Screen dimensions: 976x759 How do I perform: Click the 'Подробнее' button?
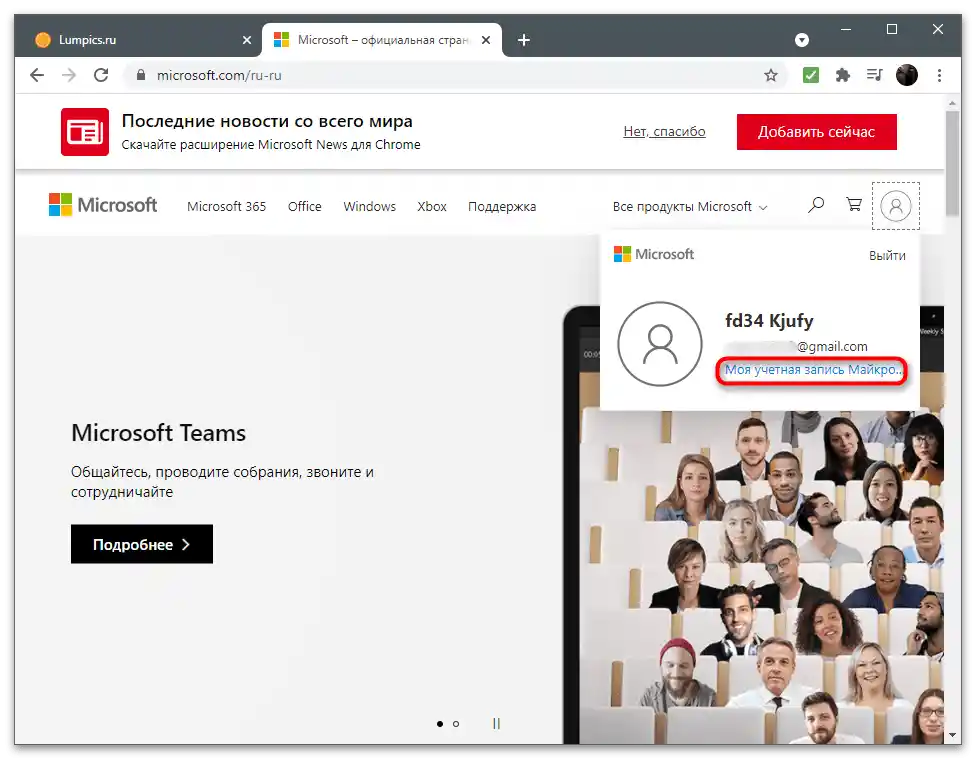142,544
